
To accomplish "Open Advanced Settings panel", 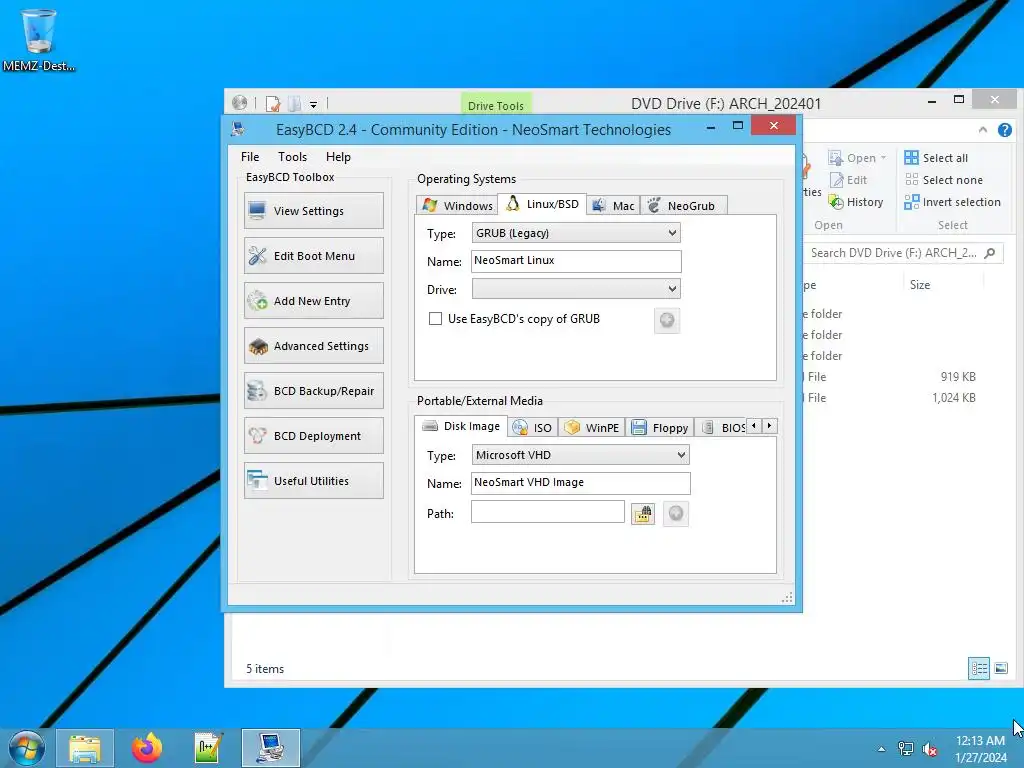I will 313,346.
